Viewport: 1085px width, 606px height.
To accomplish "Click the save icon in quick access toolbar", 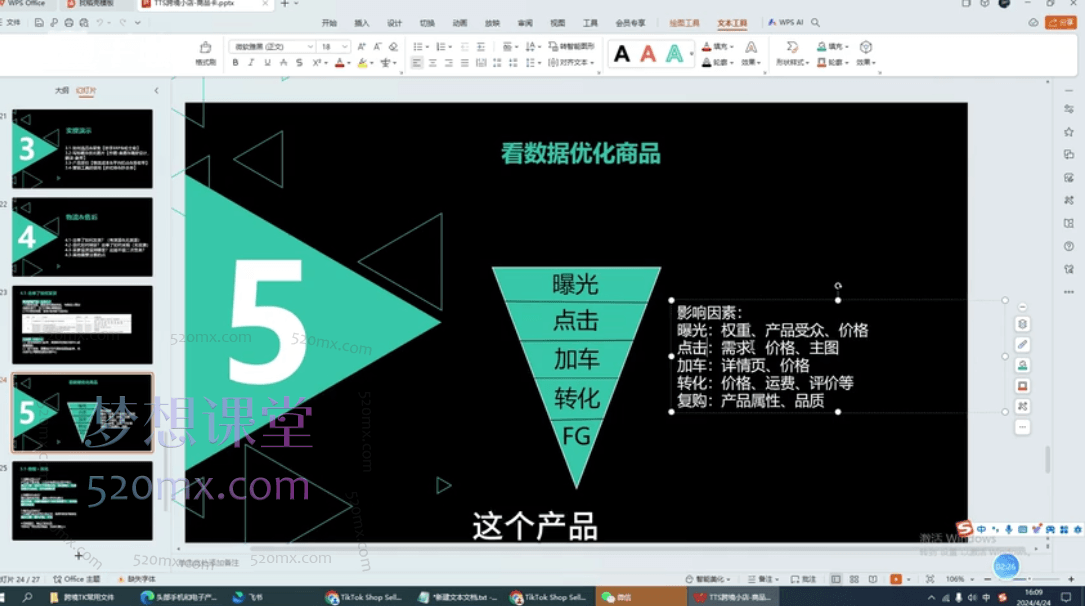I will coord(40,22).
